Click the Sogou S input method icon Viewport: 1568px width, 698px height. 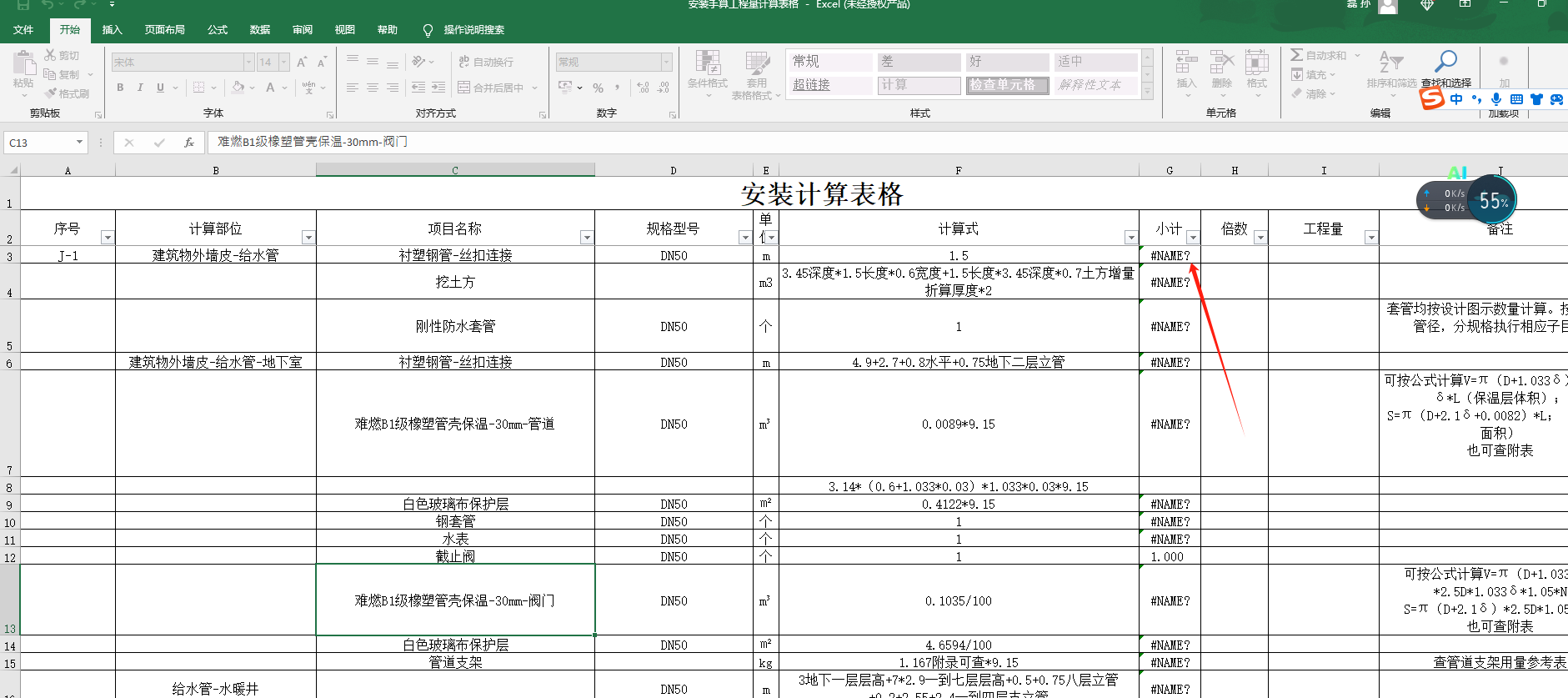pos(1432,98)
